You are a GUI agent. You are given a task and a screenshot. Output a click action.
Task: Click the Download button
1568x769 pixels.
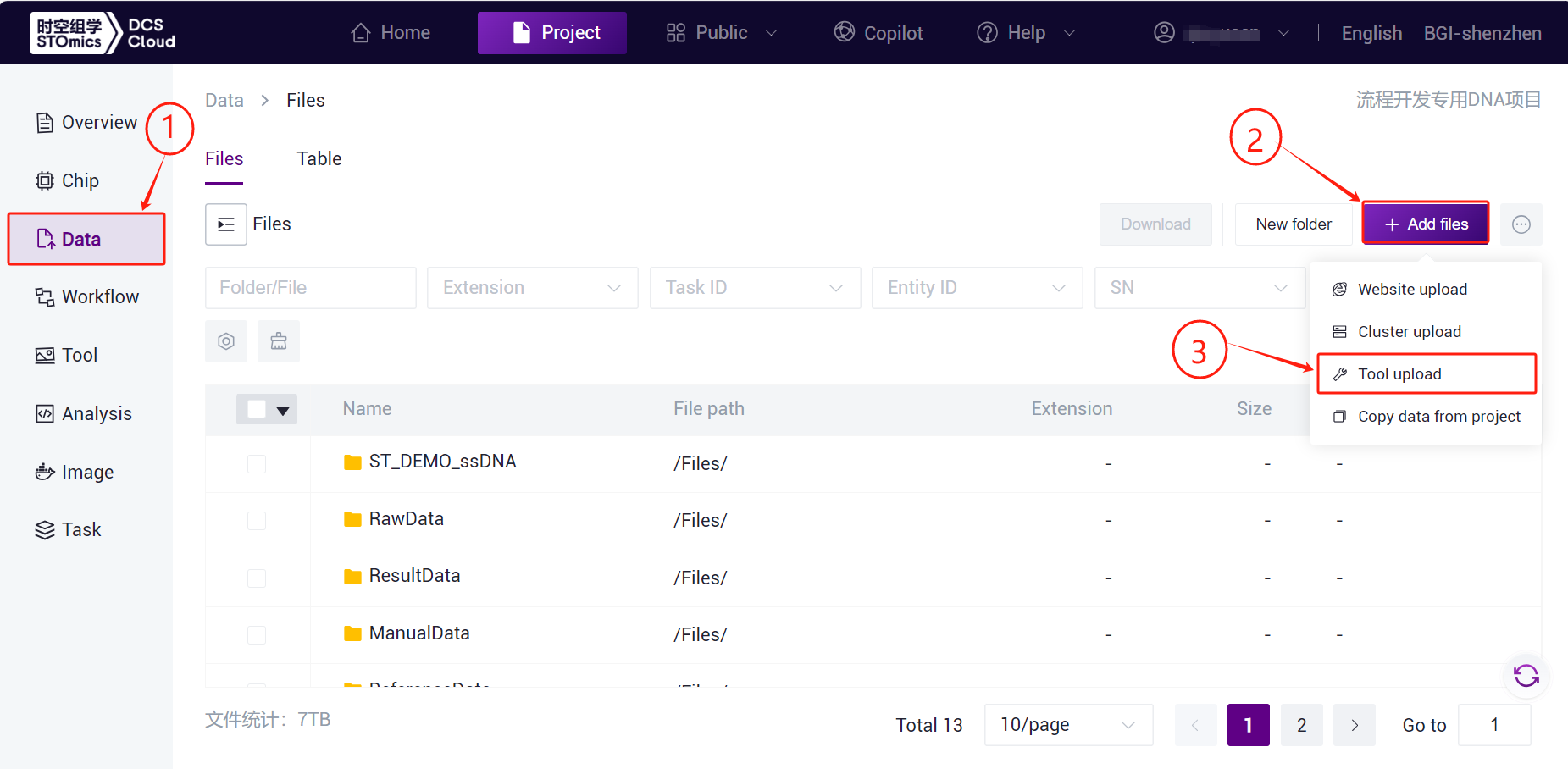click(x=1155, y=224)
